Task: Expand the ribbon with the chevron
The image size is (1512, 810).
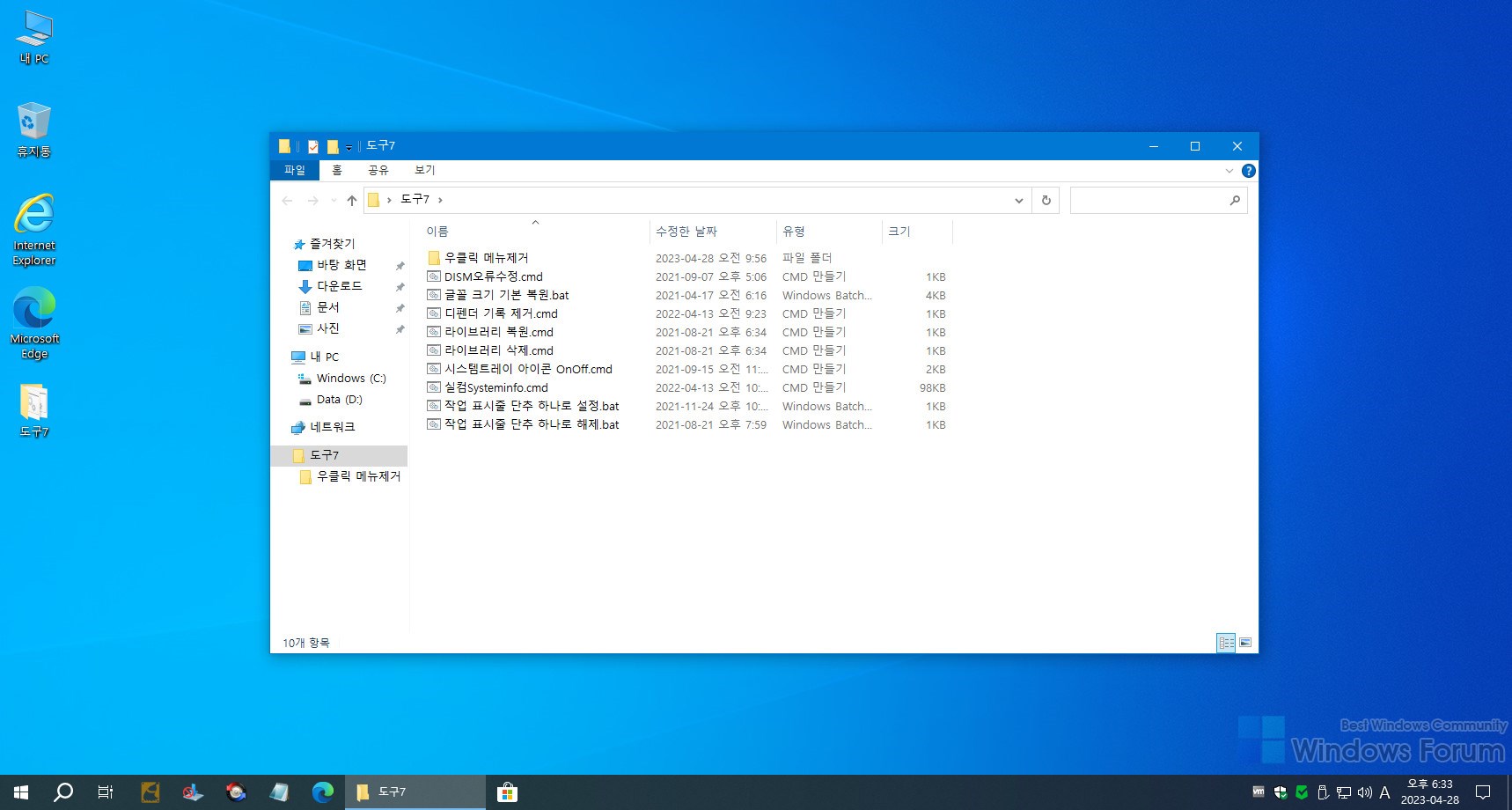Action: click(1229, 171)
